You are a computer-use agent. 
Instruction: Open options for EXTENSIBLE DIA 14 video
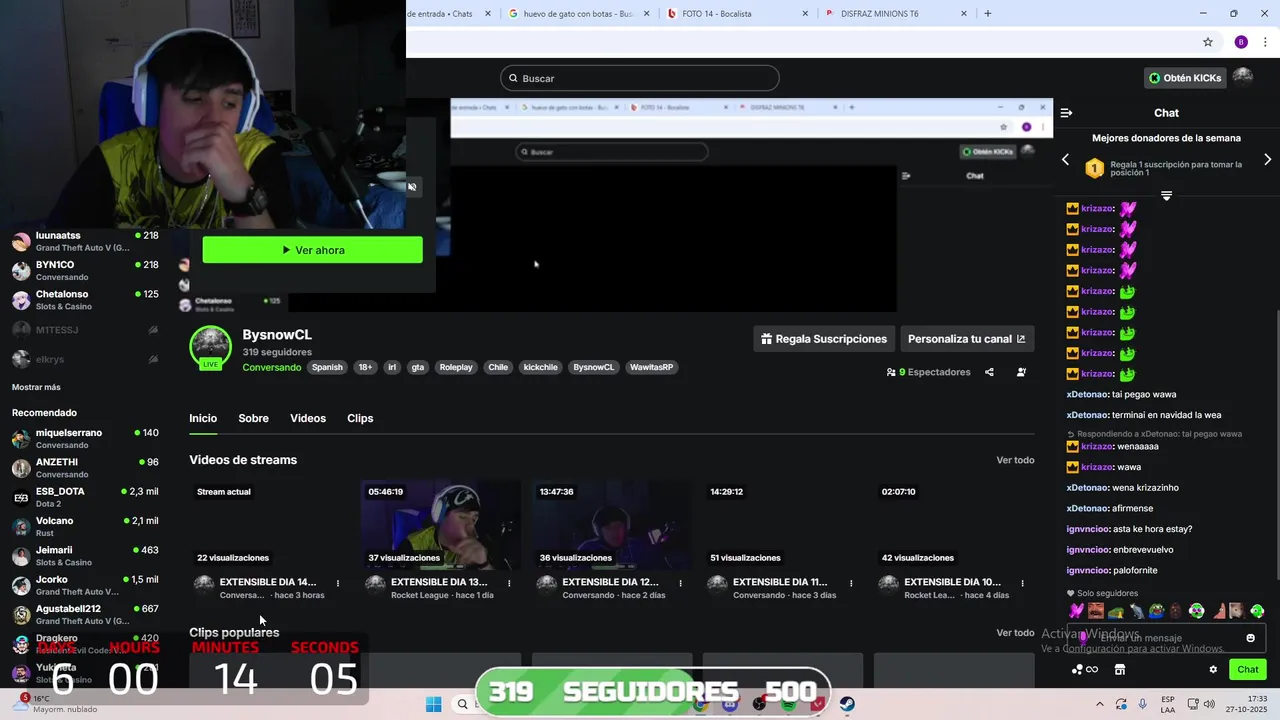(338, 583)
